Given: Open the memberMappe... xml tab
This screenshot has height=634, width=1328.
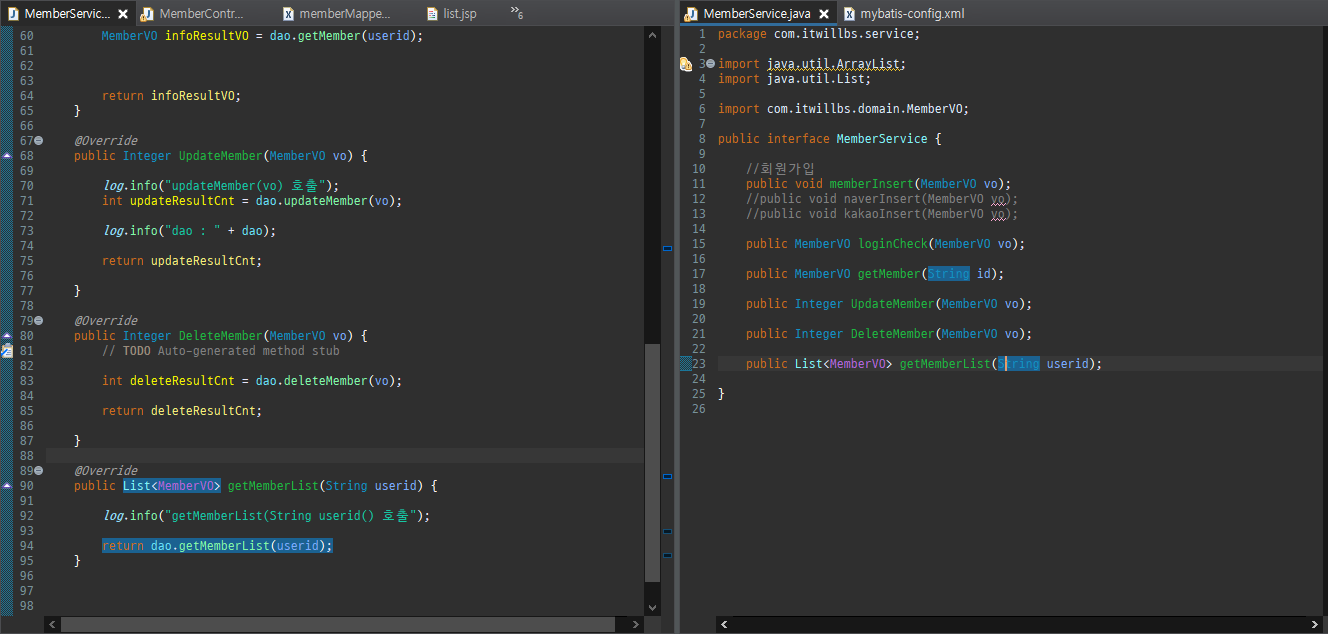Looking at the screenshot, I should coord(337,14).
